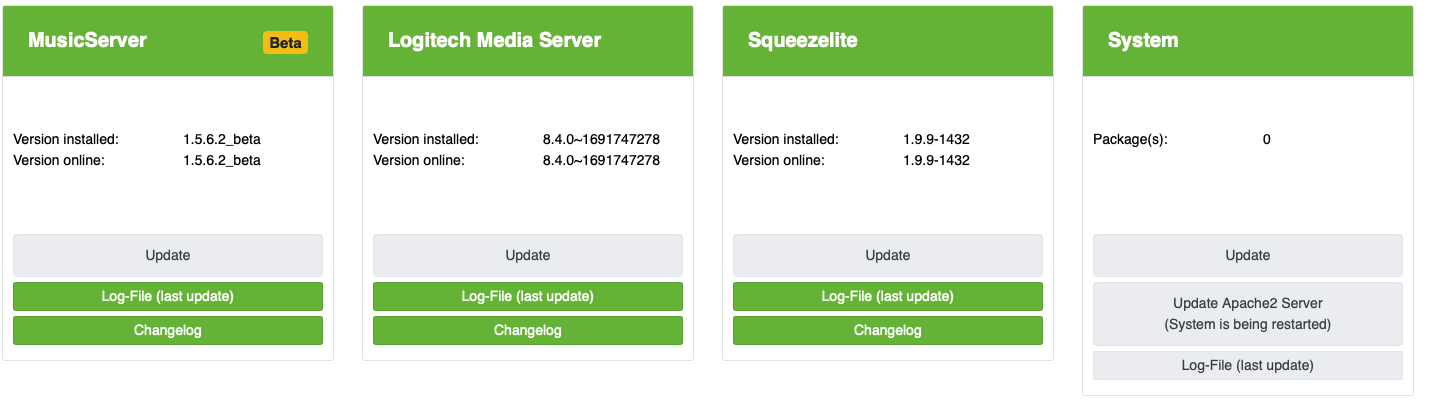Click the yellow Beta badge
This screenshot has width=1437, height=413.
[285, 42]
